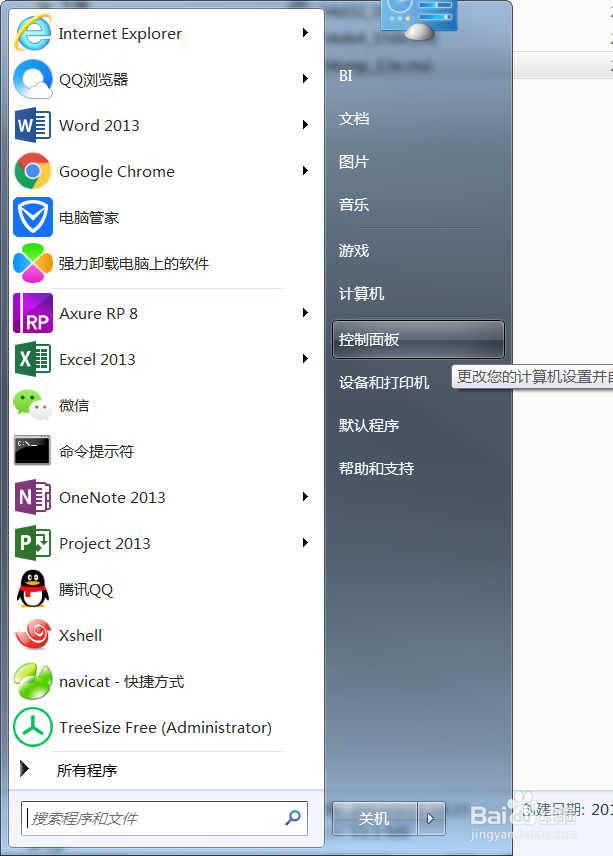Expand the Internet Explorer jump list arrow
Image resolution: width=613 pixels, height=856 pixels.
[305, 33]
